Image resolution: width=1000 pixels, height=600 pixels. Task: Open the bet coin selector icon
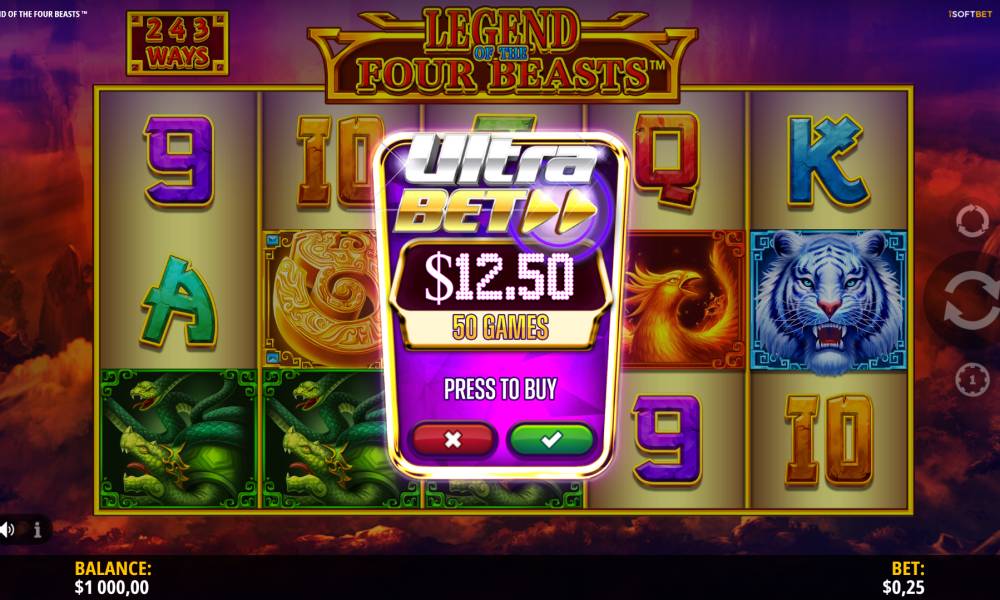[x=972, y=380]
